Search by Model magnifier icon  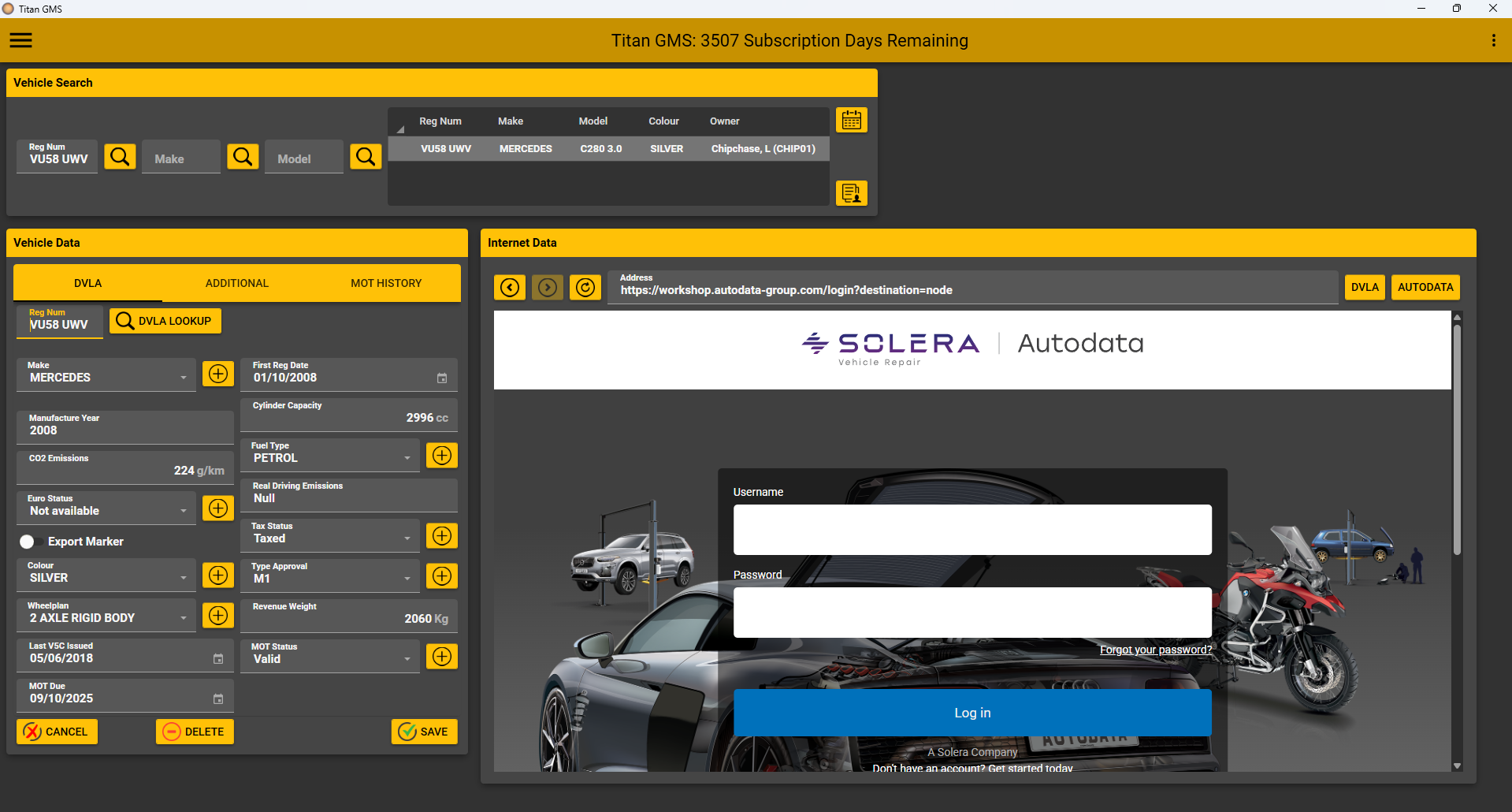pos(366,157)
